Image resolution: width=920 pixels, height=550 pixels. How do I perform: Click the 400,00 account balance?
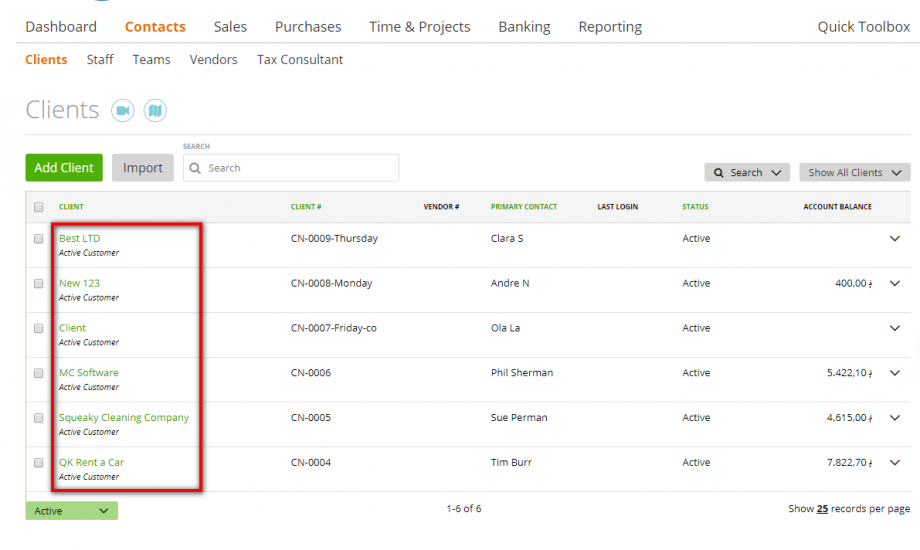click(x=854, y=283)
